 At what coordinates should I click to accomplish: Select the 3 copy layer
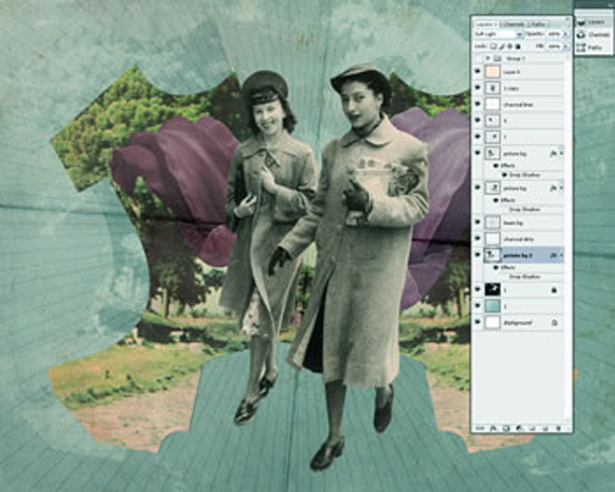524,88
